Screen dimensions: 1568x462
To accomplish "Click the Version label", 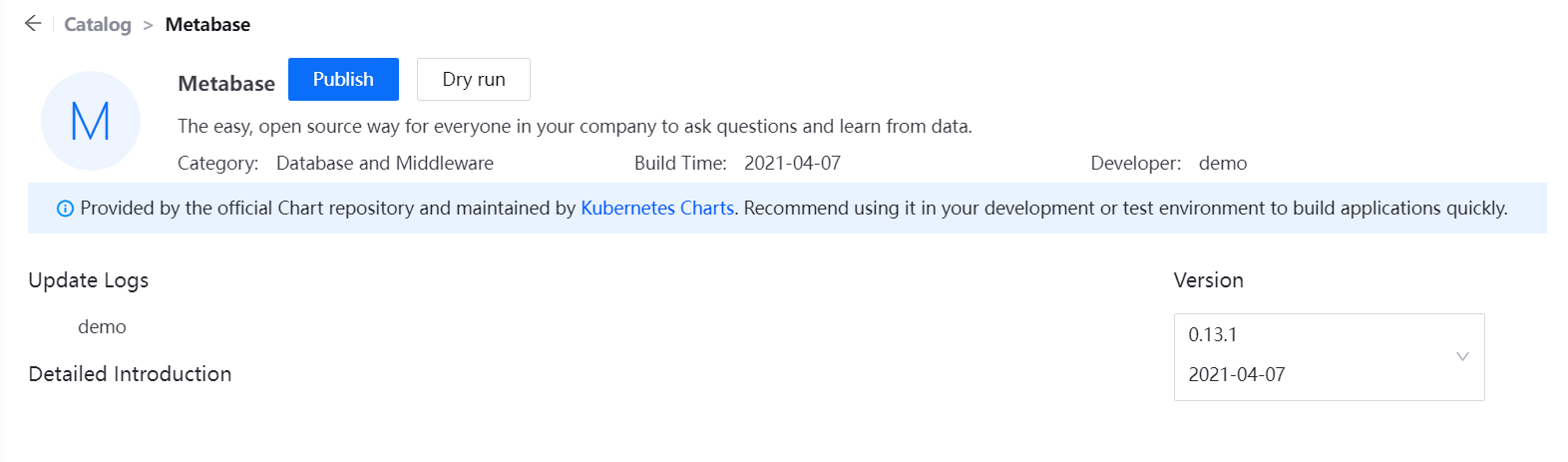I will 1209,280.
